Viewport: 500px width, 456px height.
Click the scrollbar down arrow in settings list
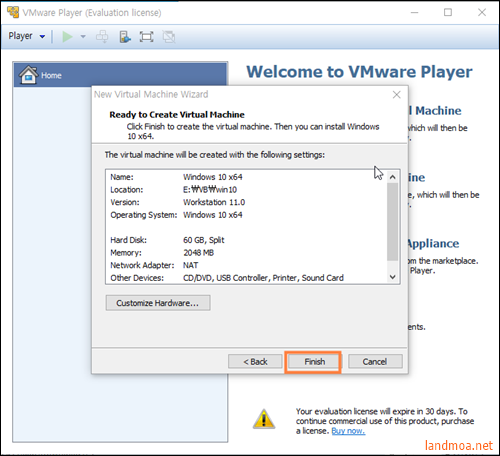point(393,277)
